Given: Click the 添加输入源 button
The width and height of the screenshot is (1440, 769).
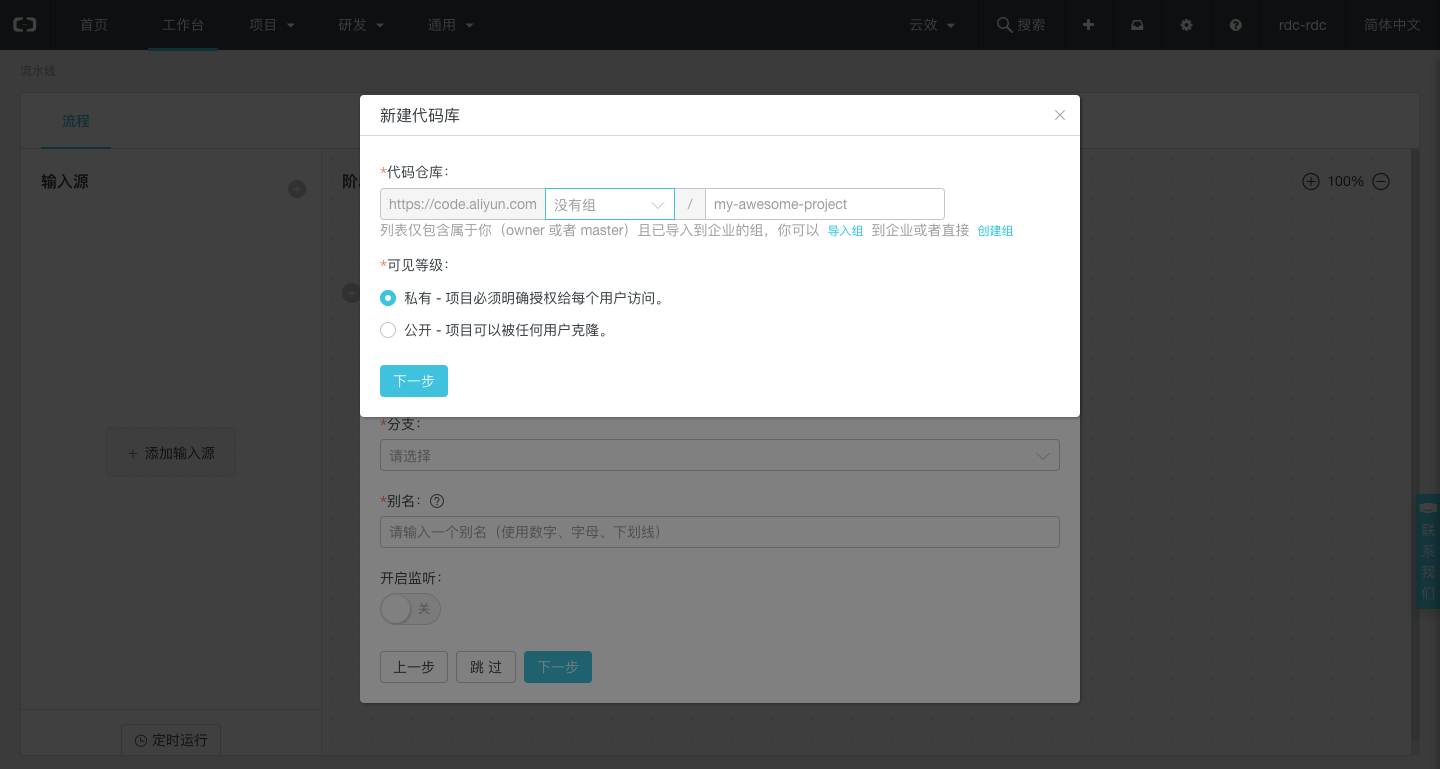Looking at the screenshot, I should (171, 453).
